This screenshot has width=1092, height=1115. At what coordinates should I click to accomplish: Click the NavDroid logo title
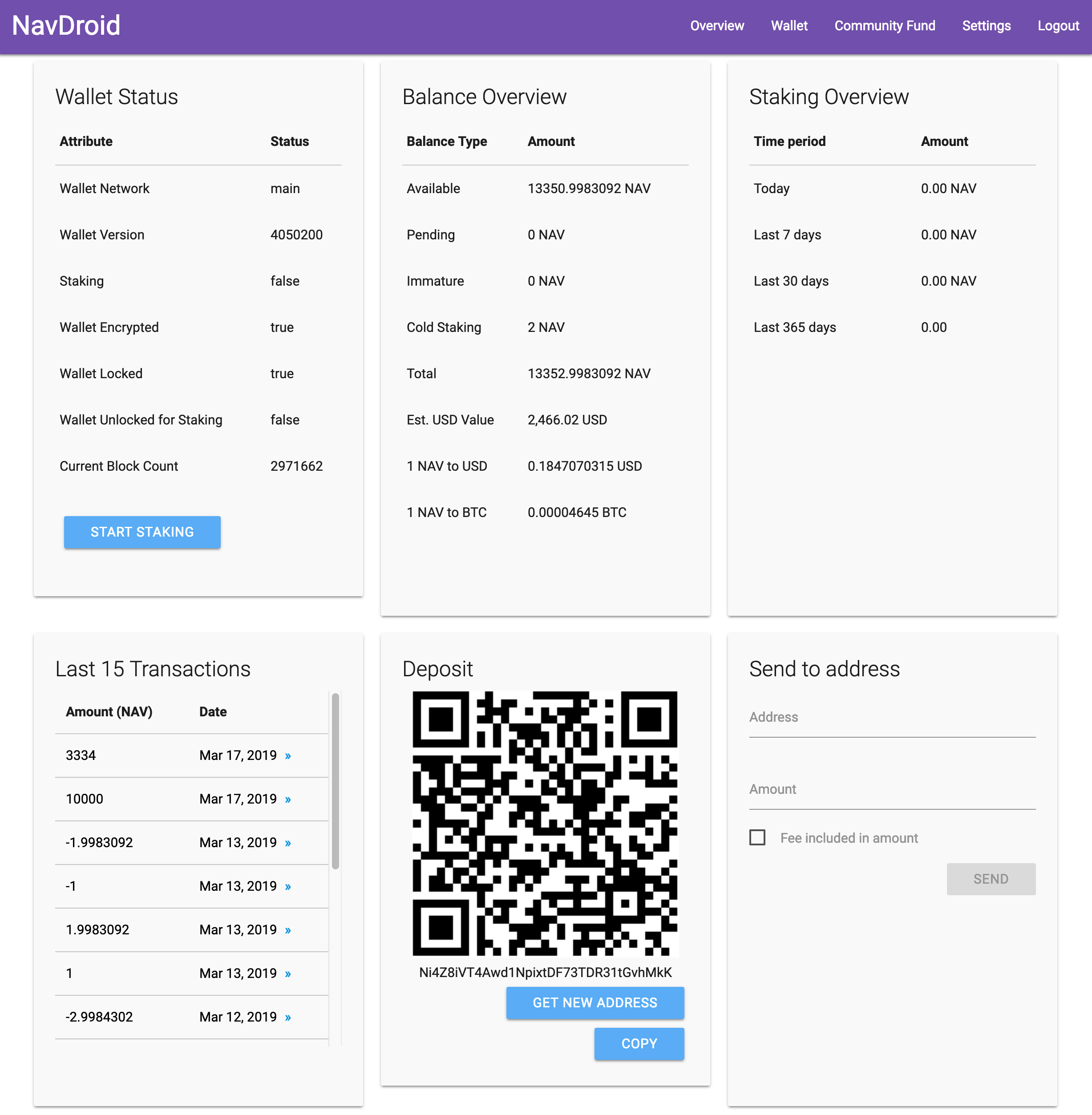pos(66,26)
